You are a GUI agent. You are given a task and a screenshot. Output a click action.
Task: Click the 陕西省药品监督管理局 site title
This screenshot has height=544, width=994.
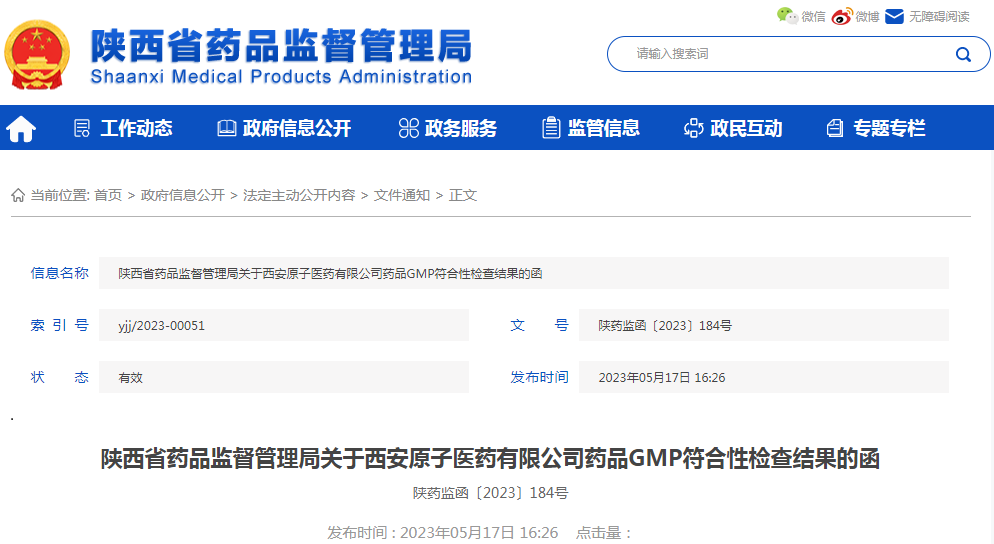tap(281, 46)
